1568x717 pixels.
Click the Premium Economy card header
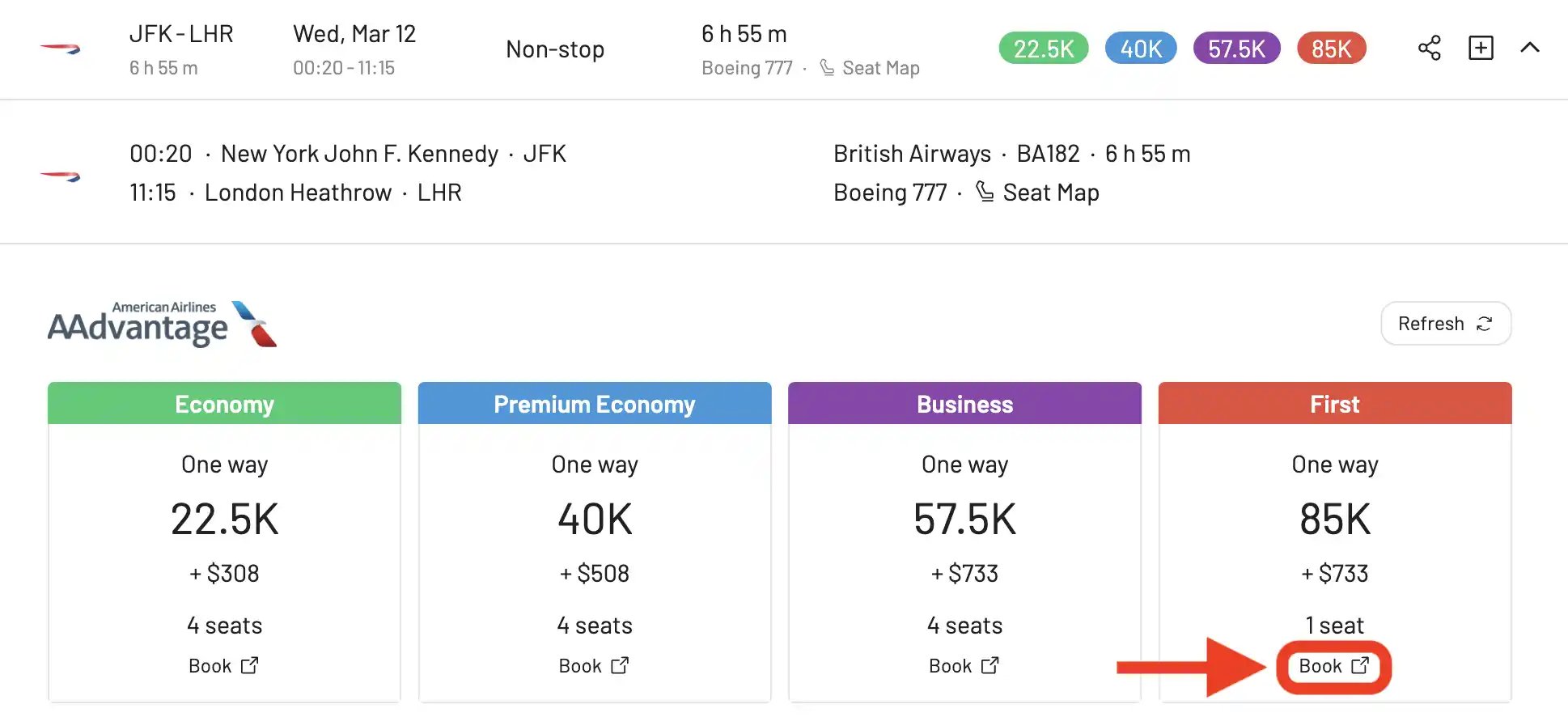tap(595, 404)
